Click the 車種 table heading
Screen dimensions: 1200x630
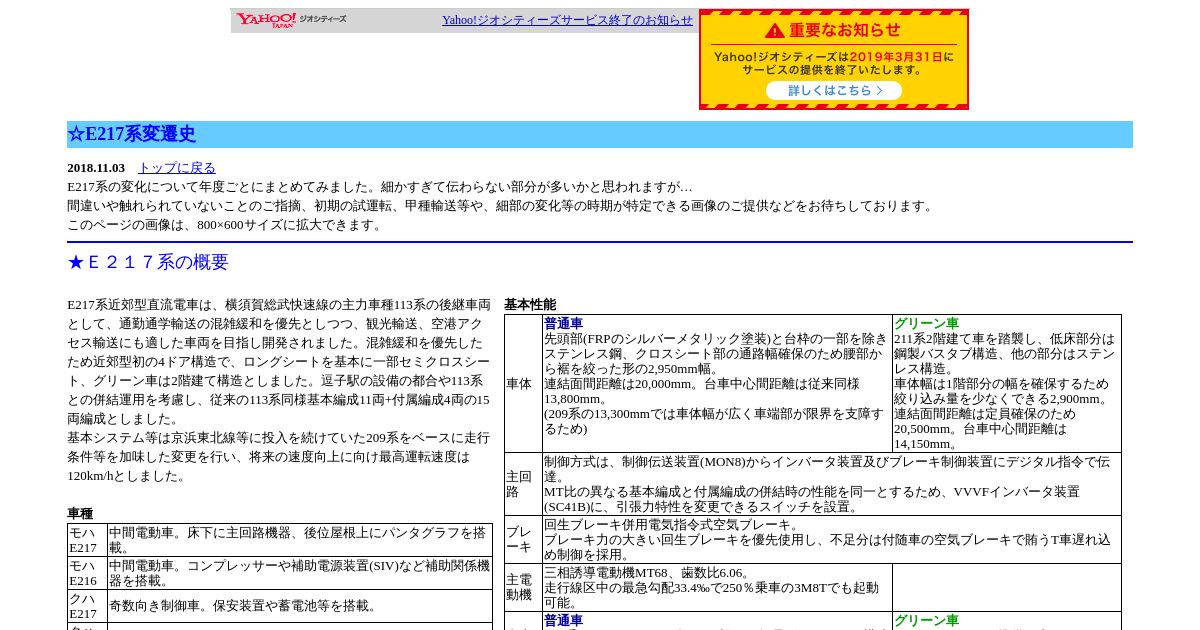tap(80, 514)
